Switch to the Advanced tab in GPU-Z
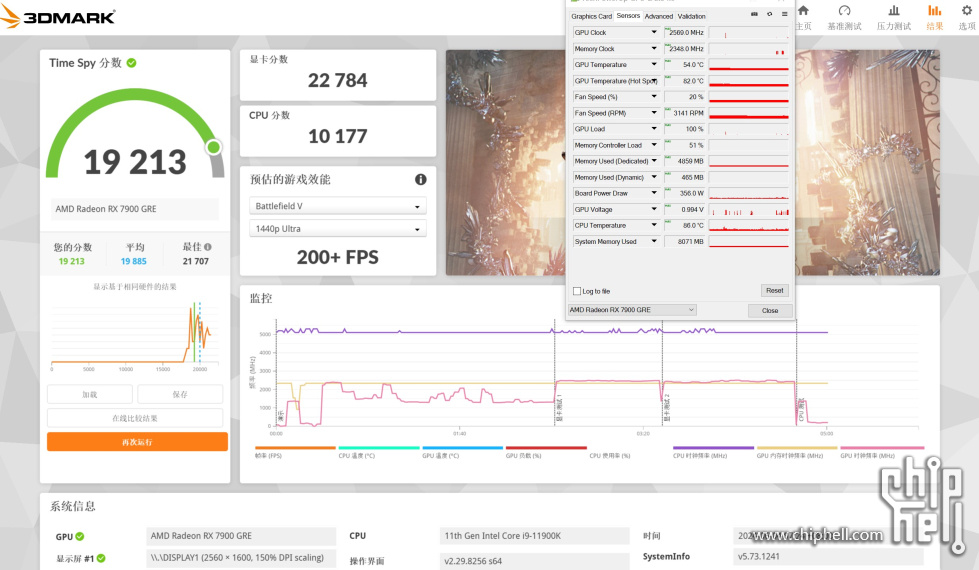 click(659, 16)
